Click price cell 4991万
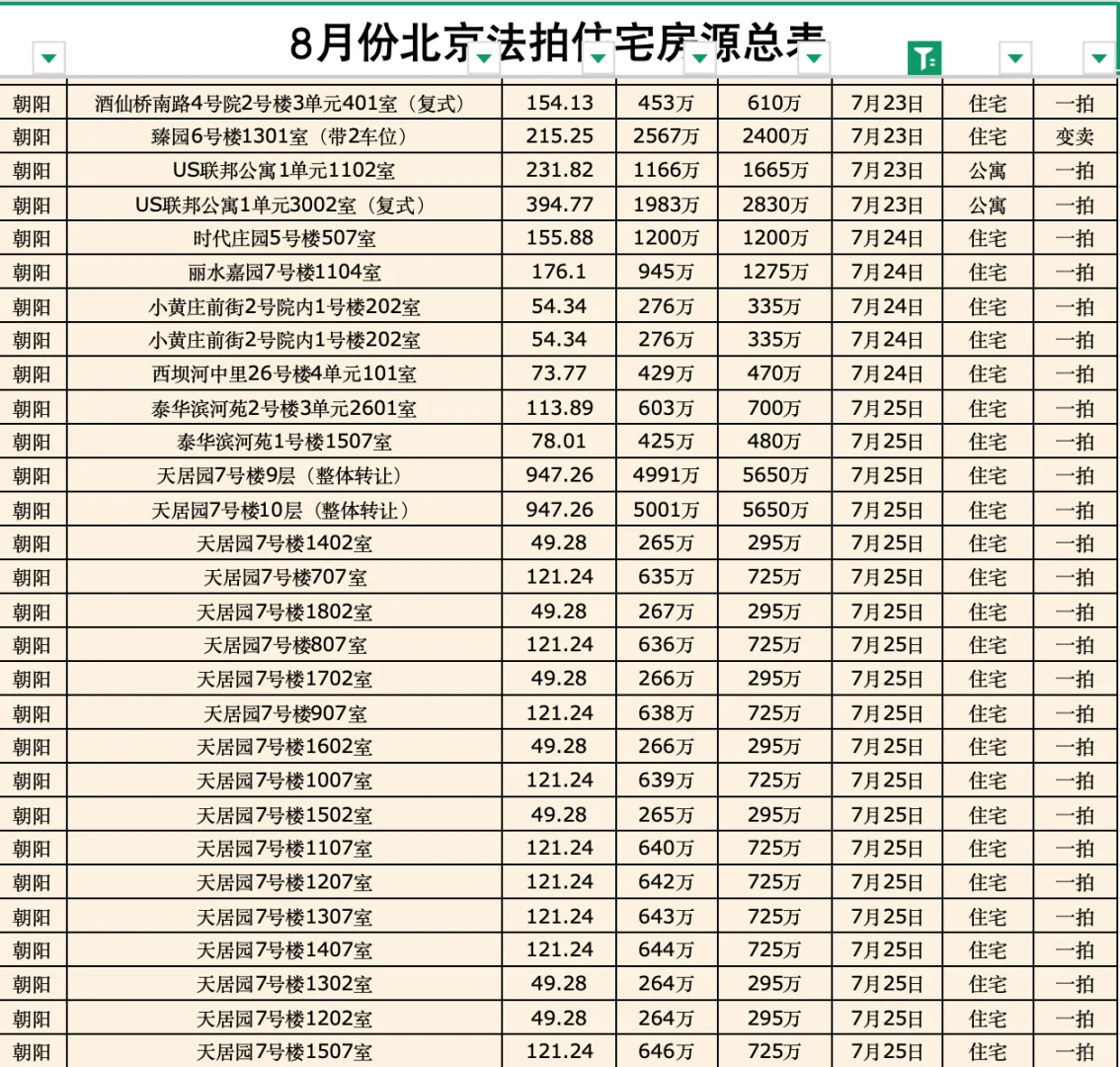Image resolution: width=1120 pixels, height=1067 pixels. (666, 475)
